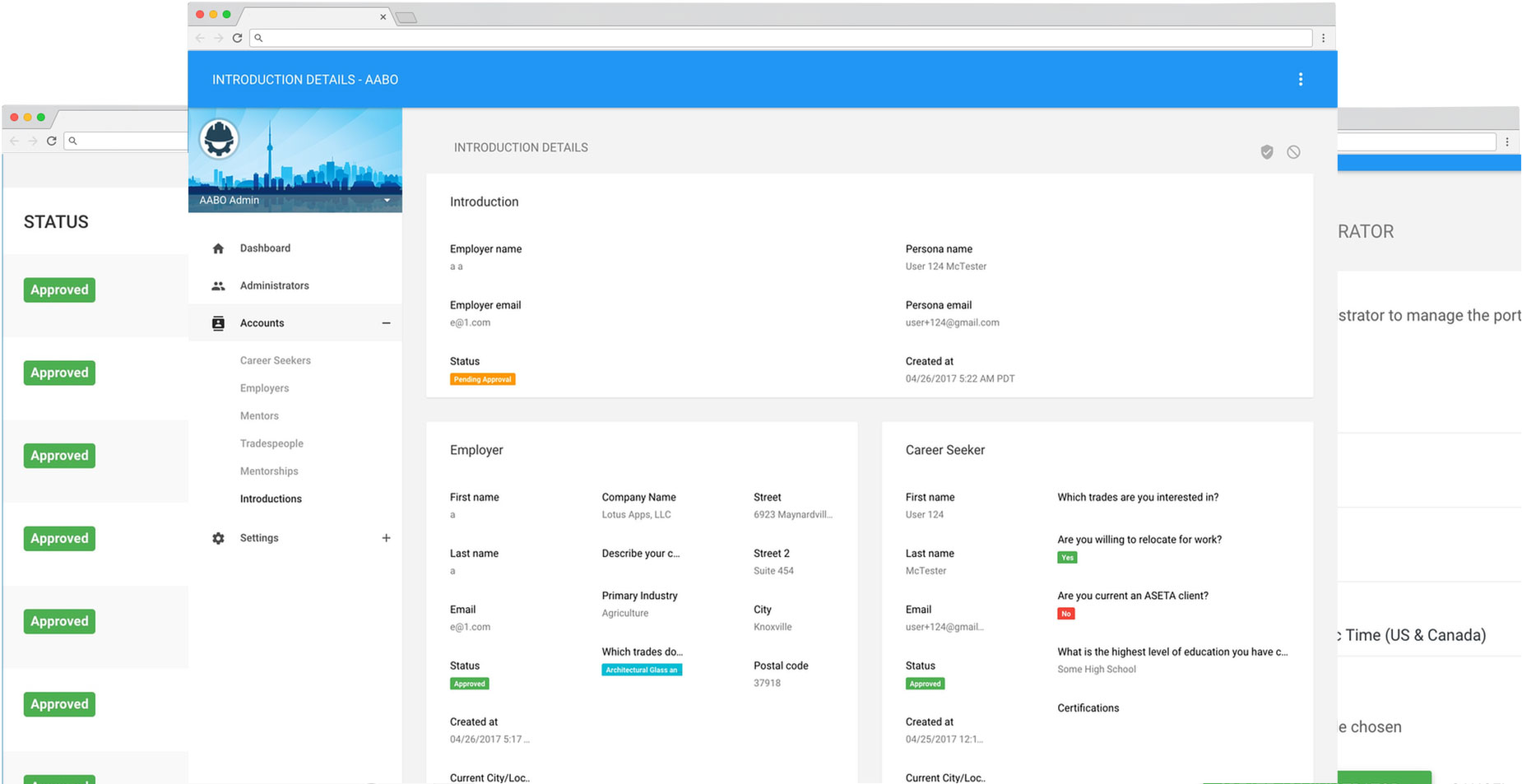
Task: Open the vertical dots menu in blue header
Action: click(x=1300, y=80)
